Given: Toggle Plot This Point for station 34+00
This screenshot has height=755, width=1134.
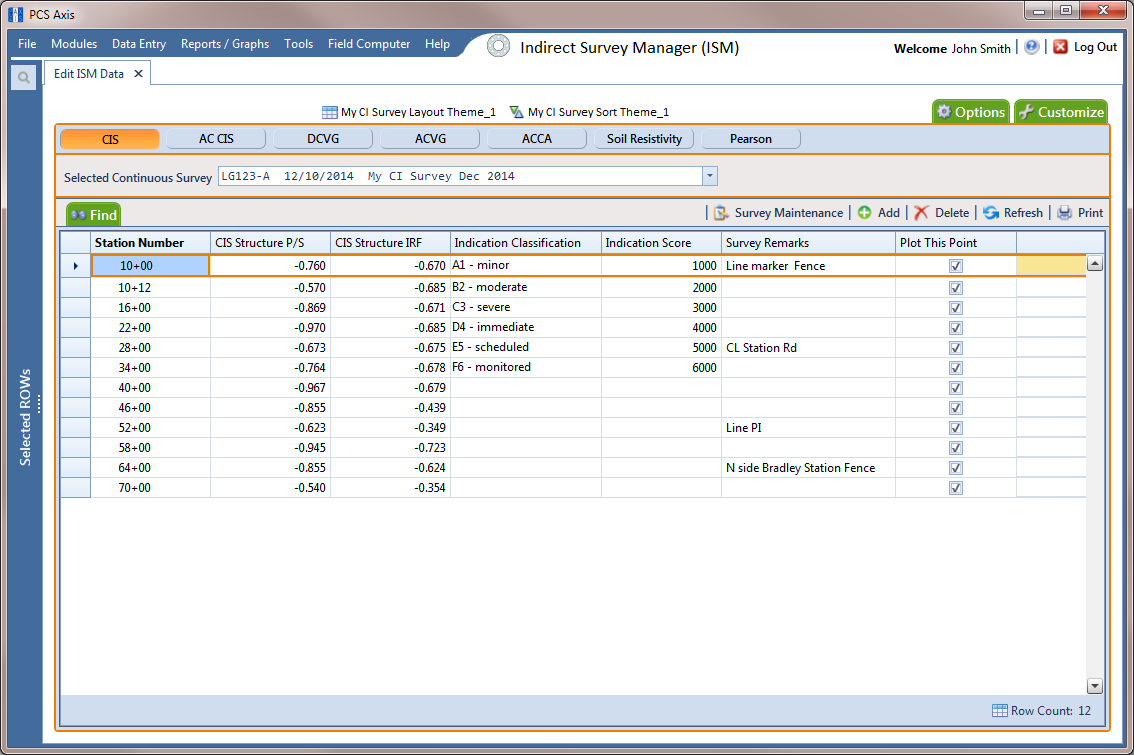Looking at the screenshot, I should tap(955, 368).
